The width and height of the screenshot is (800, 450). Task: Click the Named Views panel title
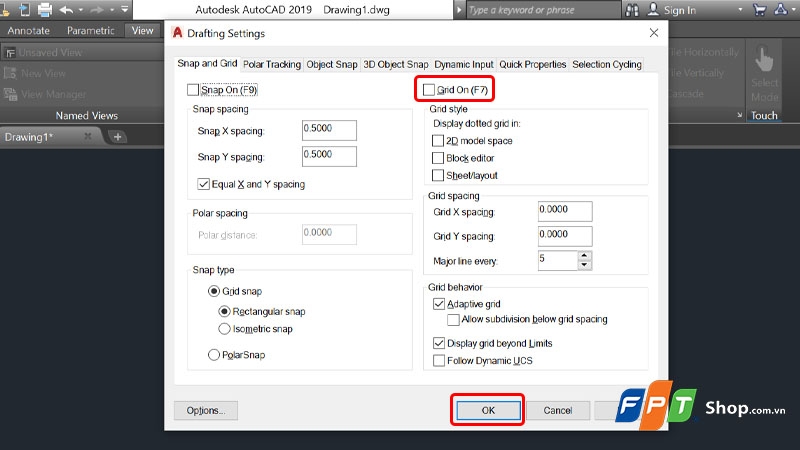coord(87,115)
